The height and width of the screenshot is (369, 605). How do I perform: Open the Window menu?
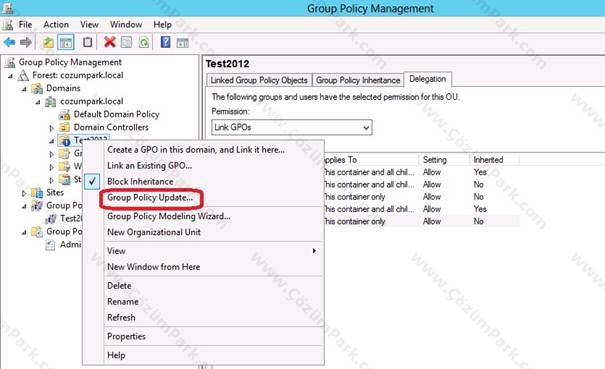pyautogui.click(x=126, y=24)
